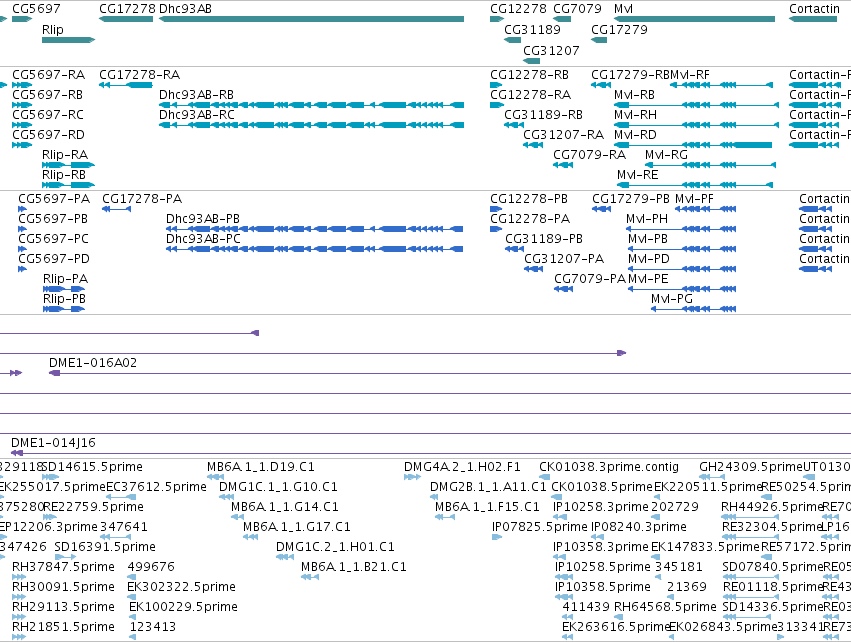
Task: Click the RE32304.5prime label
Action: pyautogui.click(x=772, y=526)
